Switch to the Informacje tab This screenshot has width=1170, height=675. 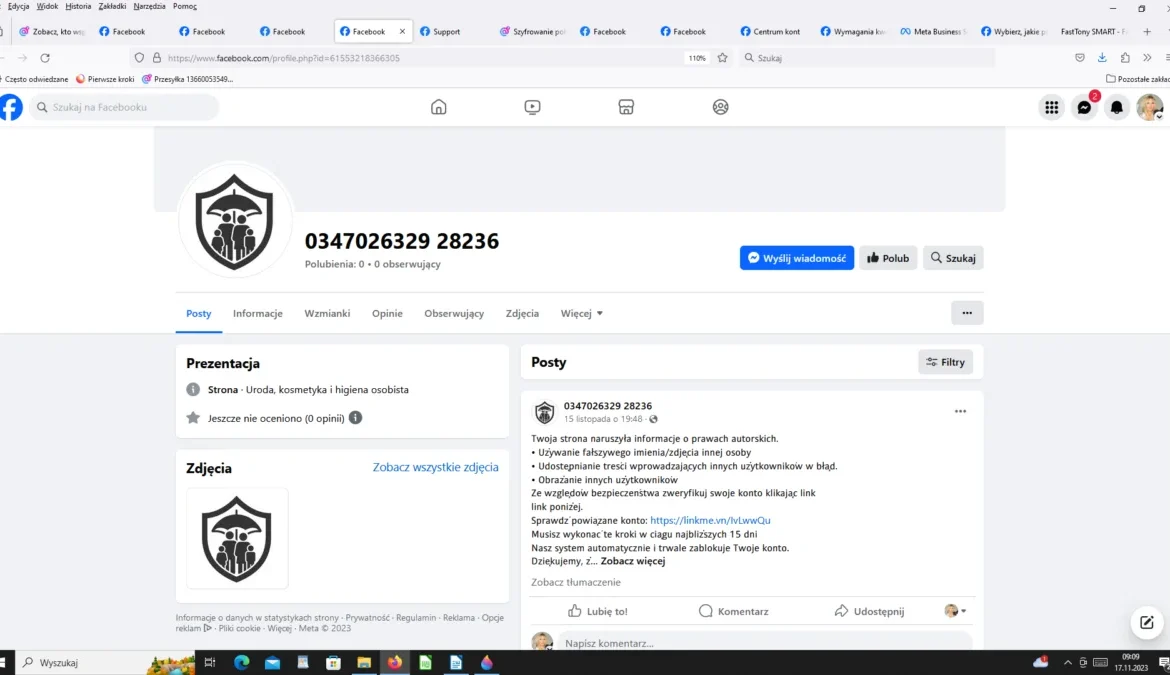(x=258, y=313)
